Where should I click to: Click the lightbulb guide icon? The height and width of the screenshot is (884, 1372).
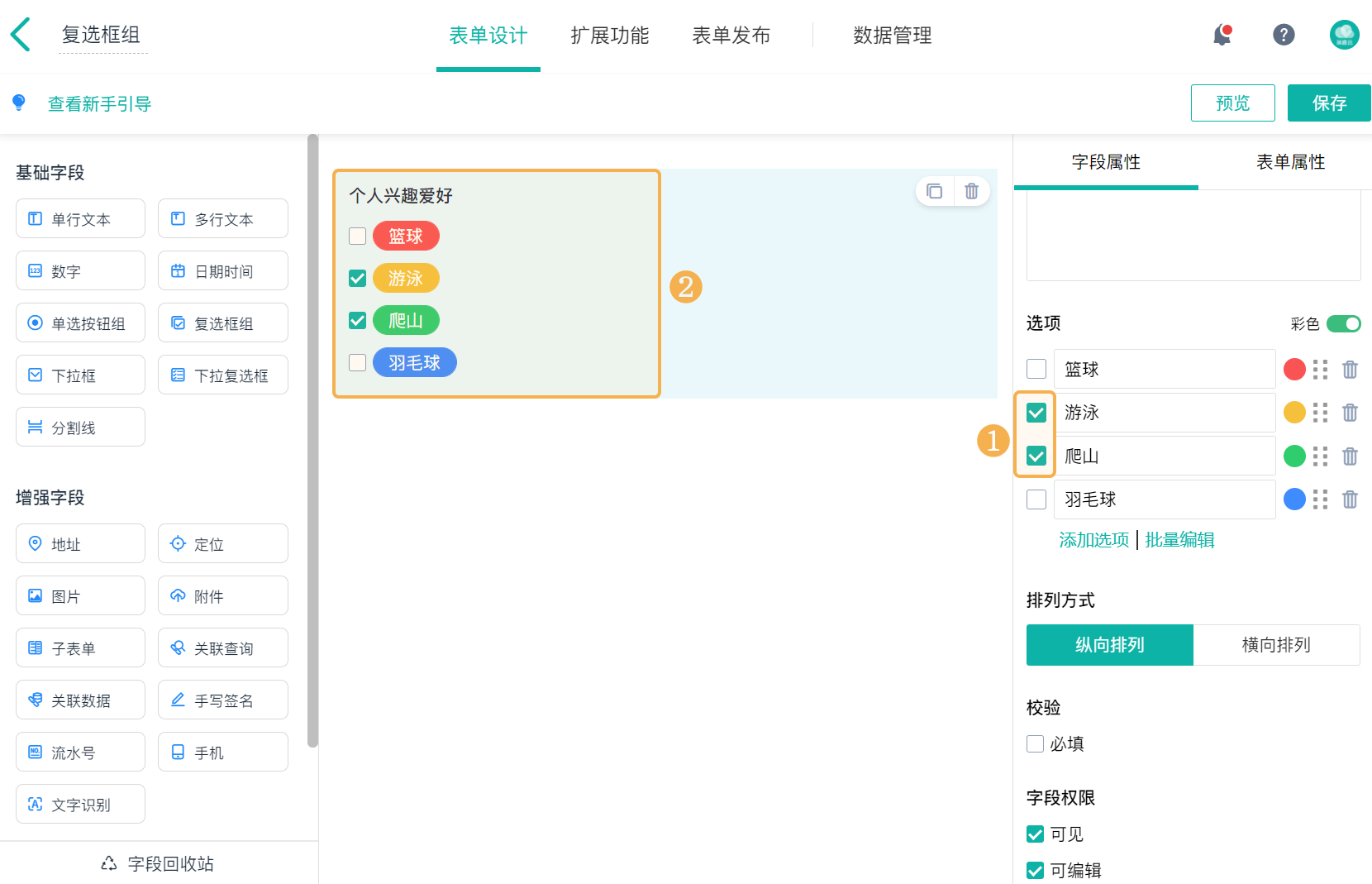19,103
